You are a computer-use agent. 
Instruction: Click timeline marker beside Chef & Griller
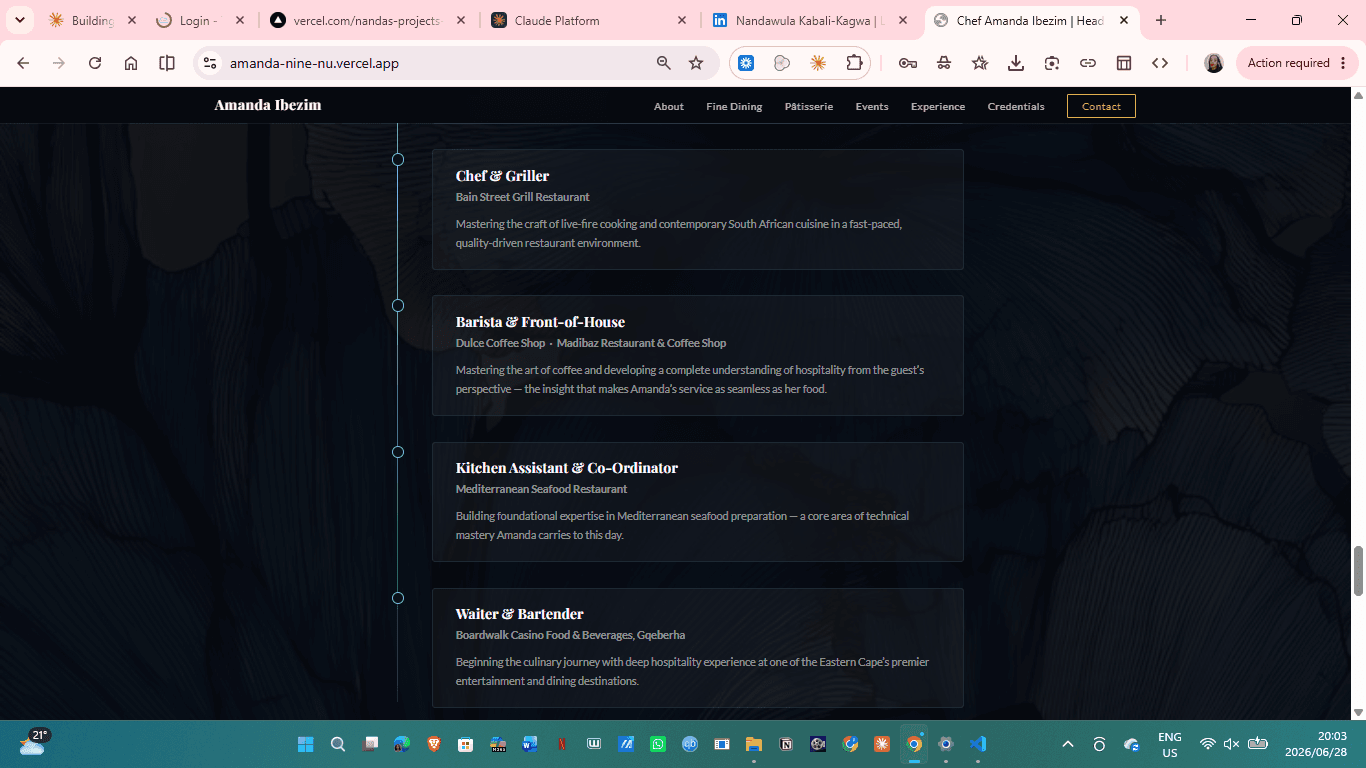[x=398, y=159]
